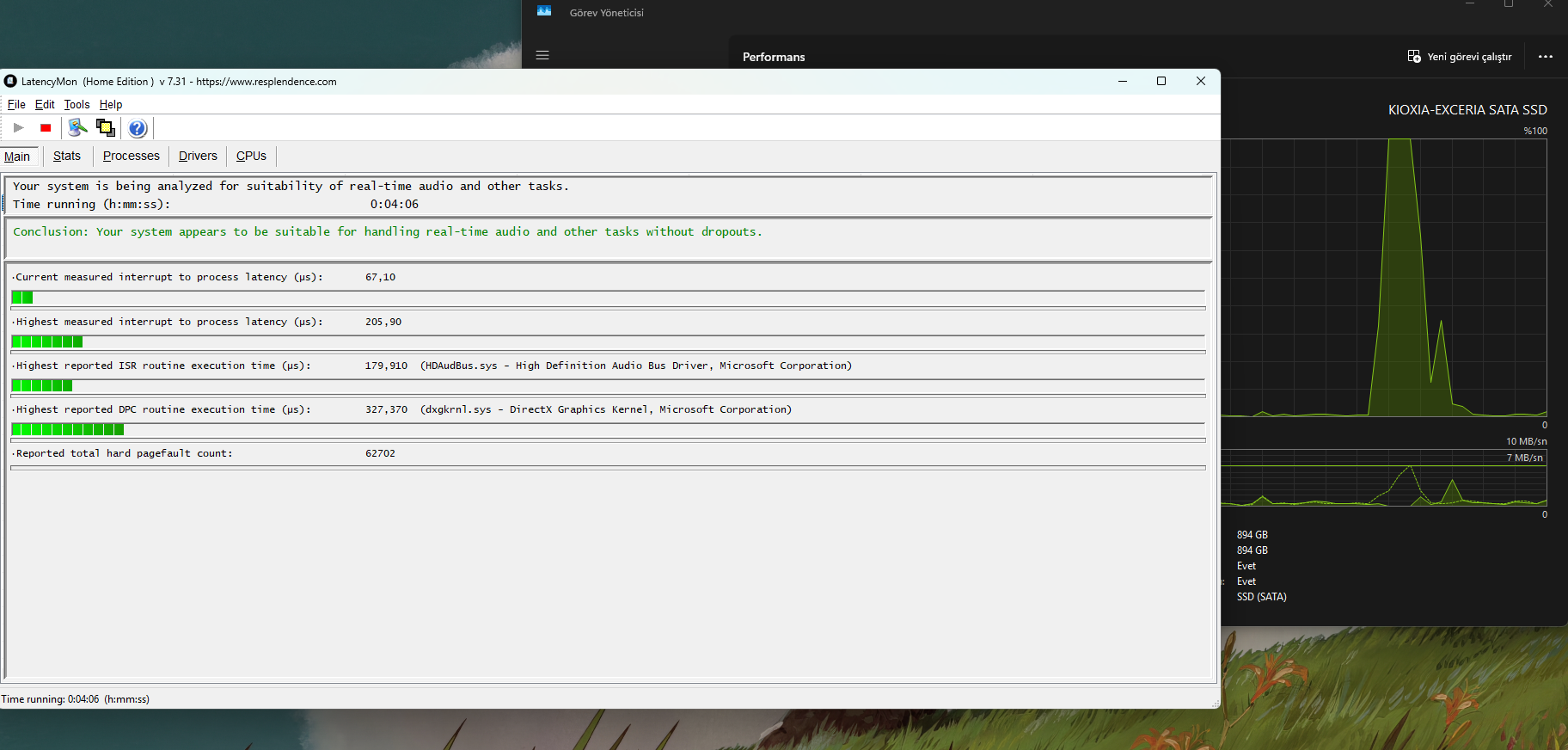Image resolution: width=1568 pixels, height=750 pixels.
Task: Select the dxgkrnl.sys driver text
Action: [606, 409]
